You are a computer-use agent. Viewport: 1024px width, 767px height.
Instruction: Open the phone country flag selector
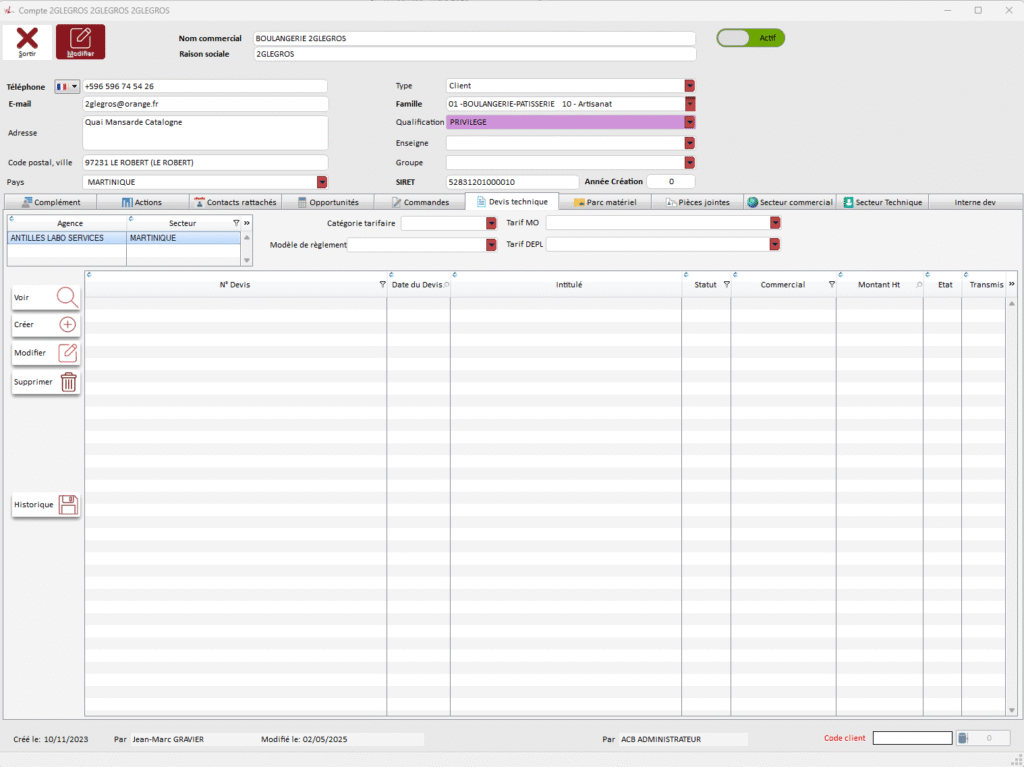point(68,87)
